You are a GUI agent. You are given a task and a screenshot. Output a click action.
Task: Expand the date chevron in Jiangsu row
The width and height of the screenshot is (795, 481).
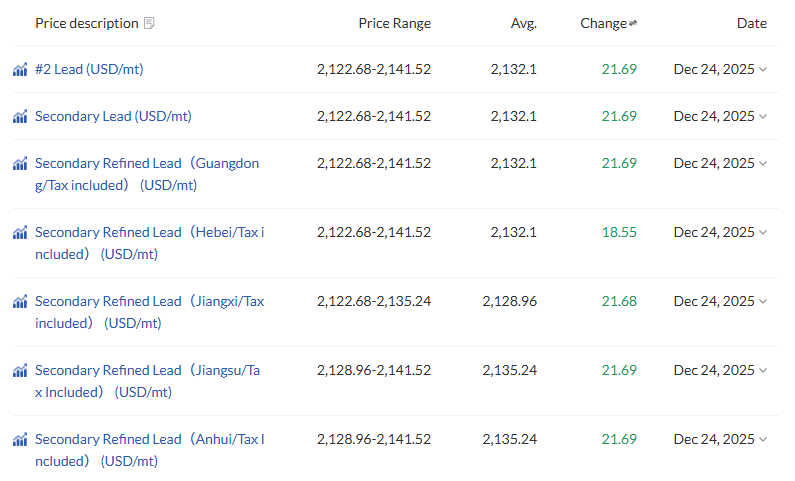[x=764, y=371]
